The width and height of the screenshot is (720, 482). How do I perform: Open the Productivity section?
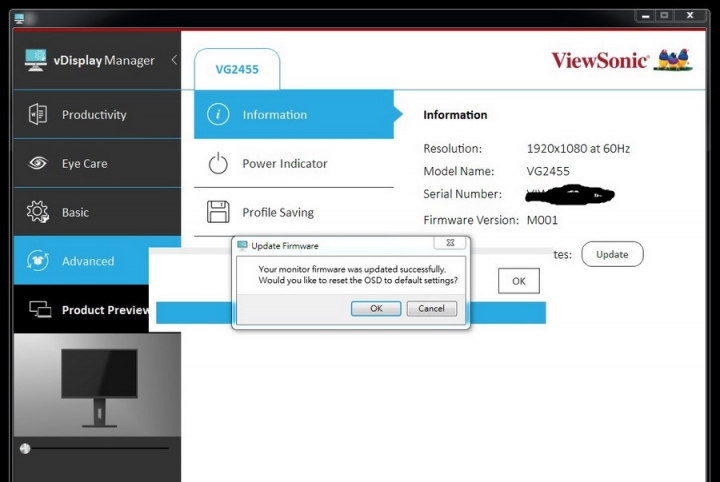click(x=97, y=114)
